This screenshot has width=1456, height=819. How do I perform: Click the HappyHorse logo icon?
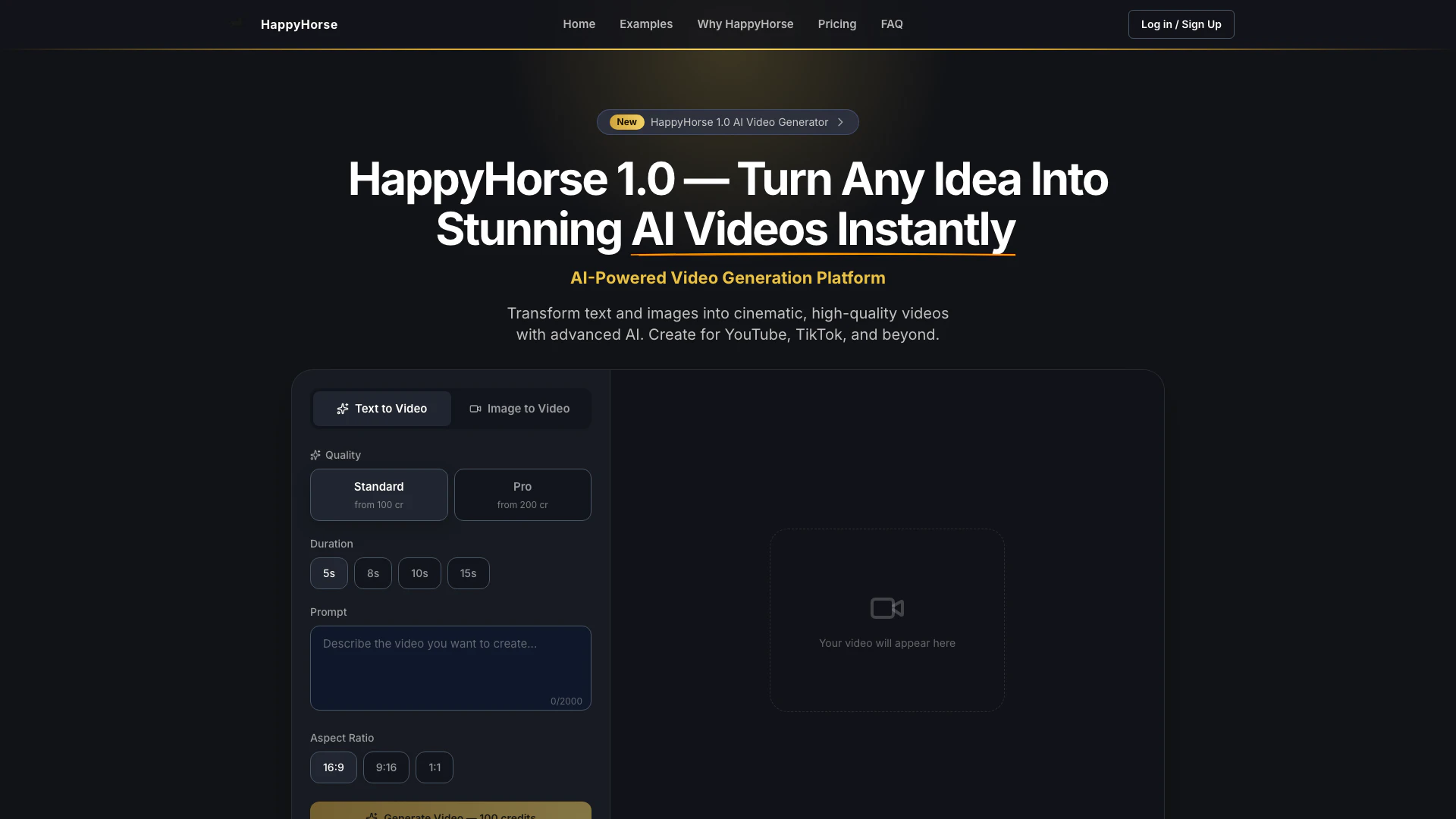[x=237, y=24]
